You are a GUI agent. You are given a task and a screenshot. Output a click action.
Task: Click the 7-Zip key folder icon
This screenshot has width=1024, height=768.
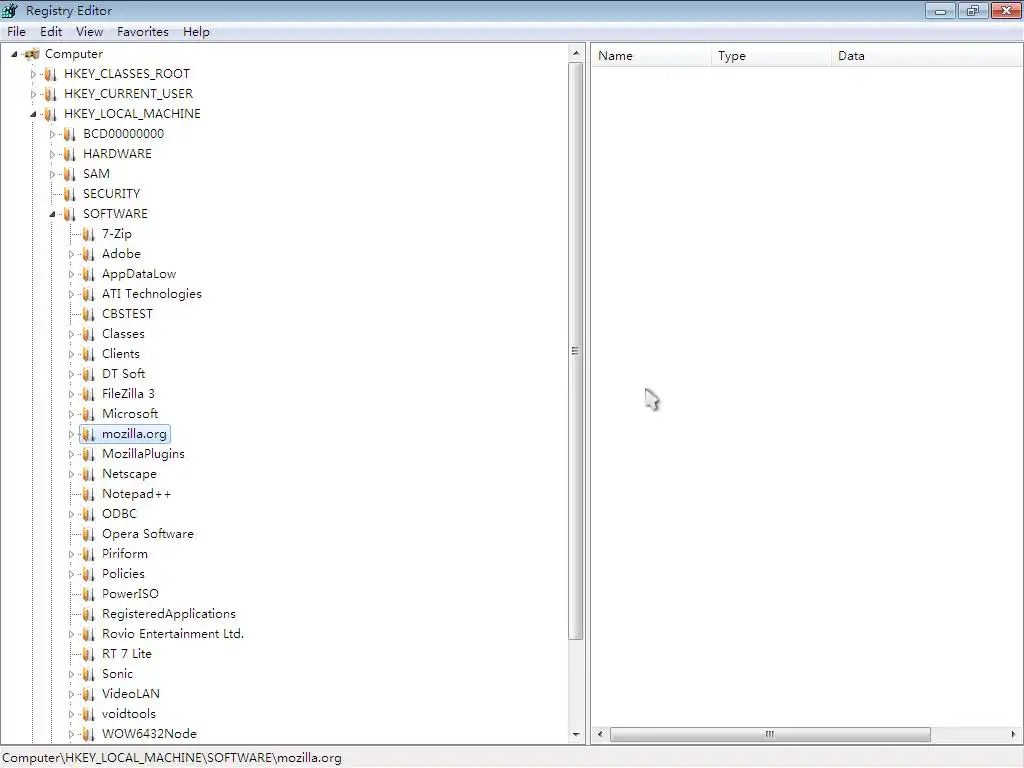pyautogui.click(x=89, y=234)
